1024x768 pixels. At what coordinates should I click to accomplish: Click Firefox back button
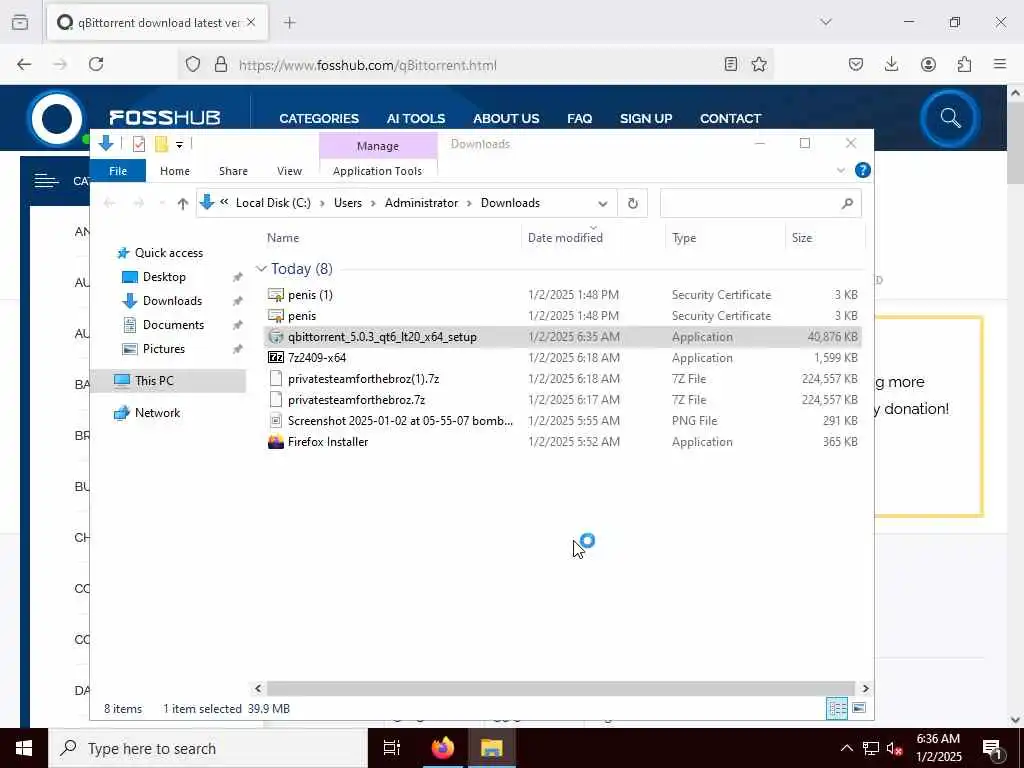click(x=24, y=64)
